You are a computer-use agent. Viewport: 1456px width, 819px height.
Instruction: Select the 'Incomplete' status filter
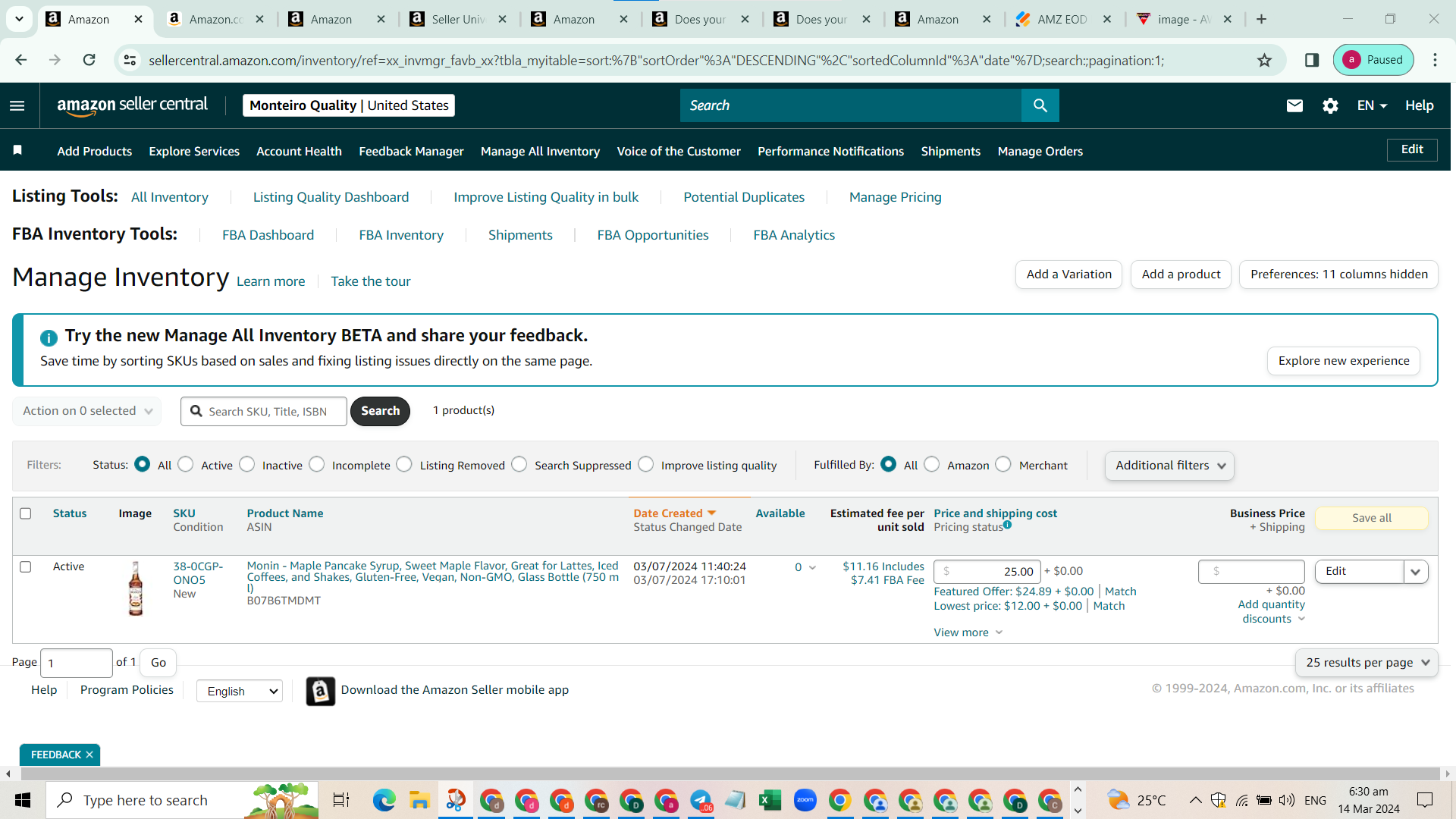tap(317, 464)
